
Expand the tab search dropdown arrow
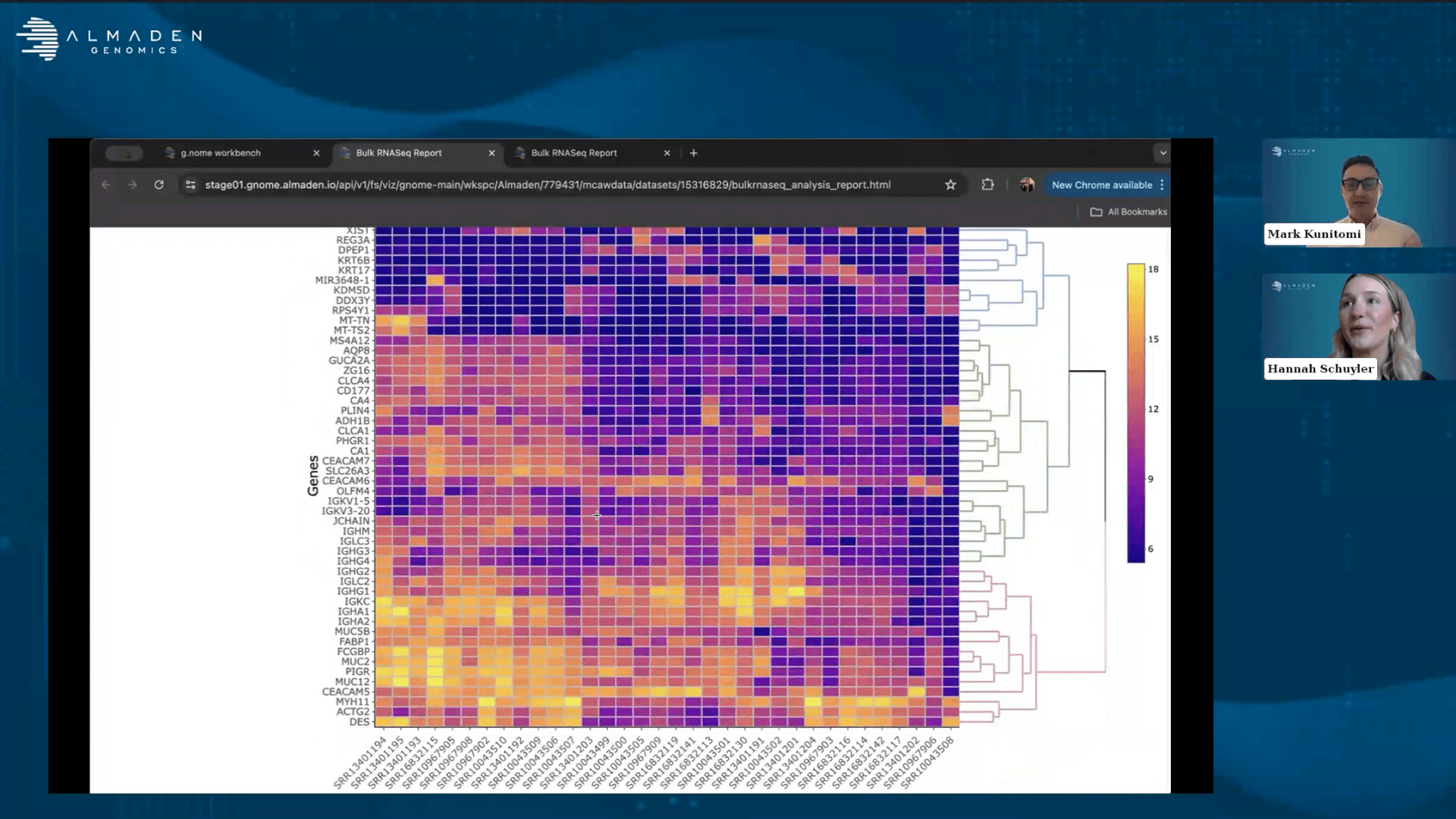1163,153
